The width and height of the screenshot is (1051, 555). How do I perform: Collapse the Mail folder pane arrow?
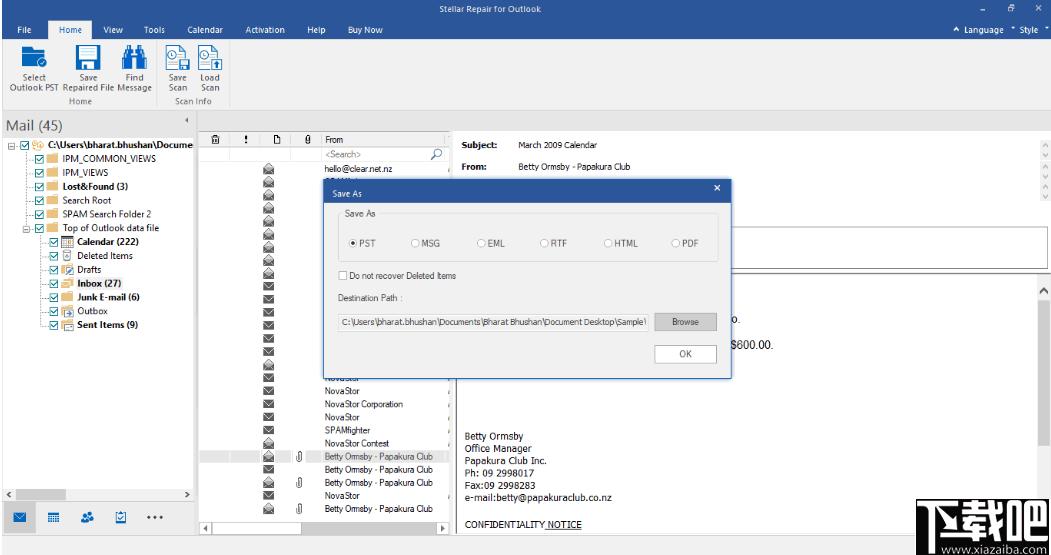click(186, 121)
